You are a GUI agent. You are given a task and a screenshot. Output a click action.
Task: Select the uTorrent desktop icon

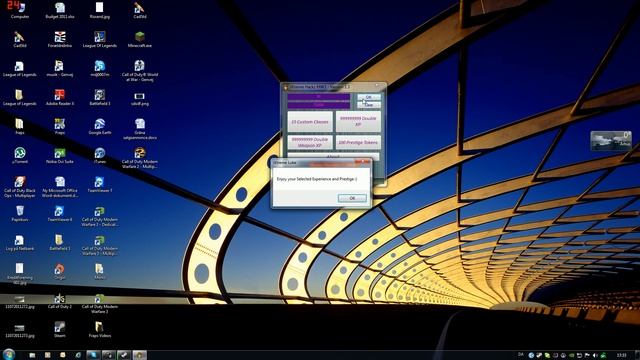pyautogui.click(x=19, y=156)
